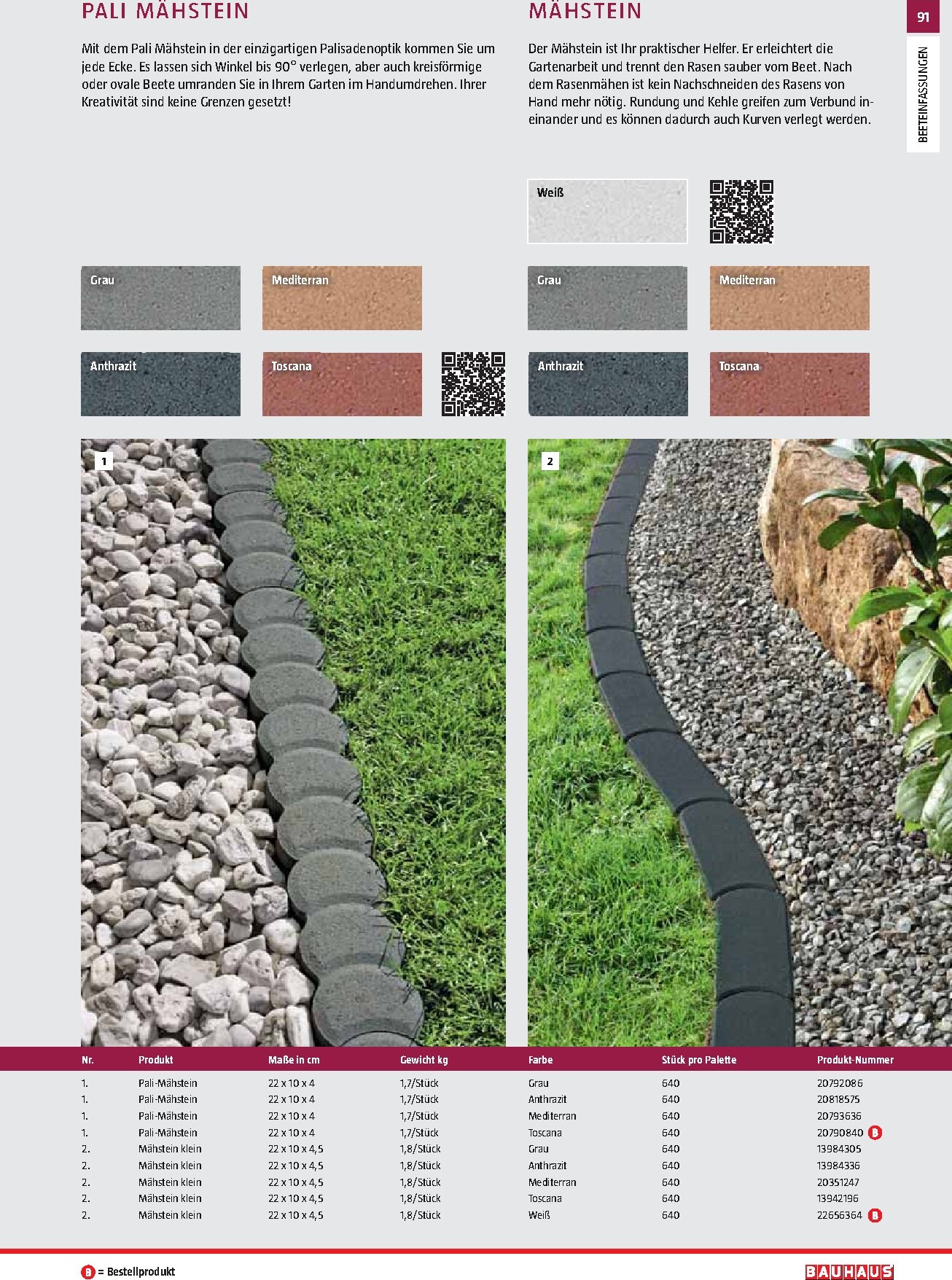Choose the Mediterran swatch under Pali Mähstein
The height and width of the screenshot is (1280, 952).
point(342,298)
